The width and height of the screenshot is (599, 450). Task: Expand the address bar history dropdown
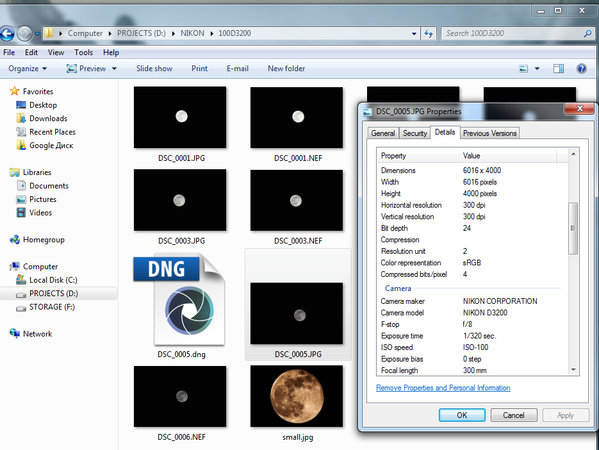(x=414, y=34)
